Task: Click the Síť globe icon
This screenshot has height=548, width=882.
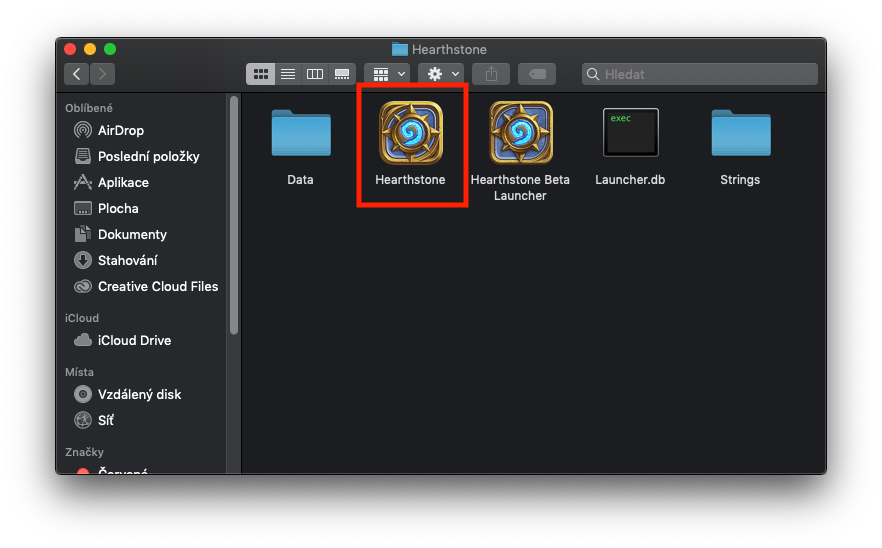Action: pos(83,420)
